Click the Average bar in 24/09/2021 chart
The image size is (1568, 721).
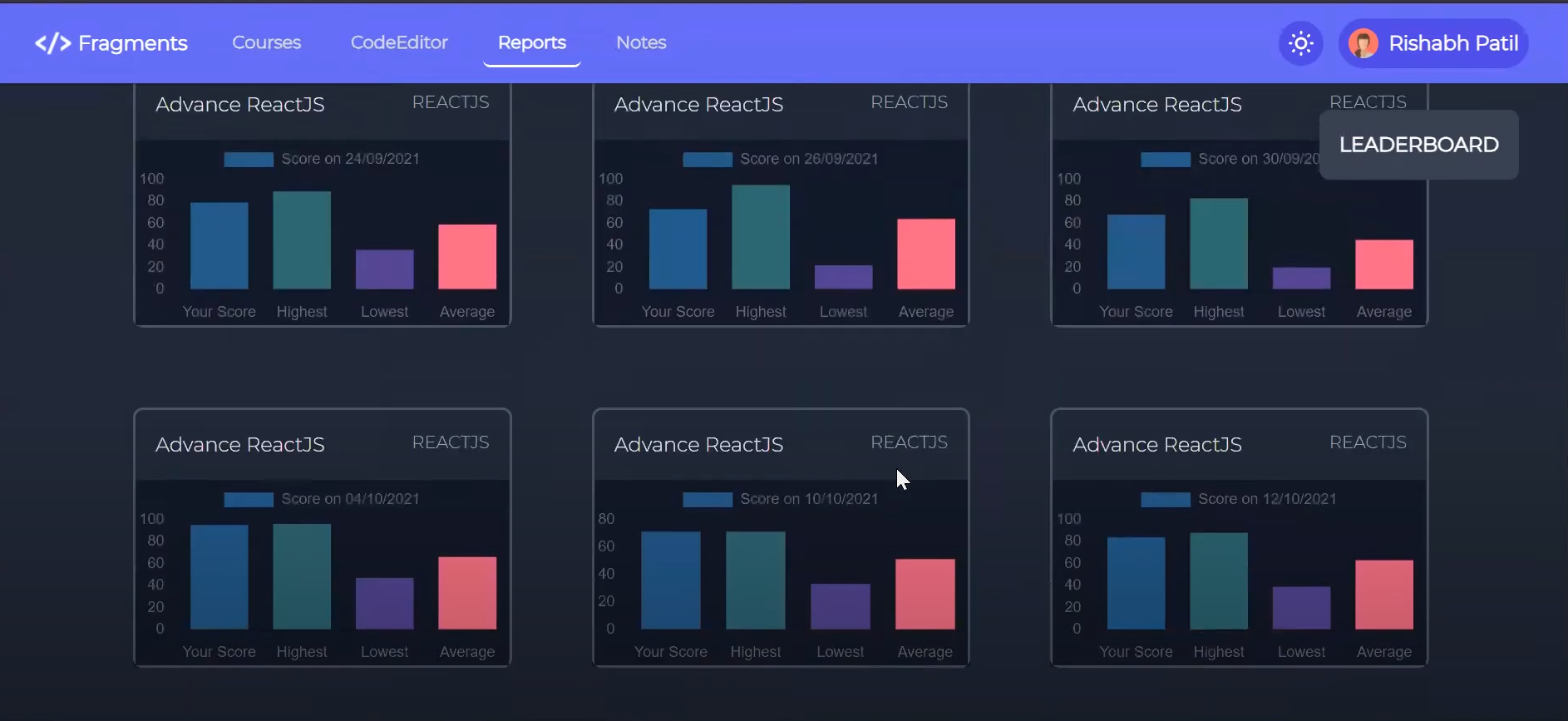467,257
